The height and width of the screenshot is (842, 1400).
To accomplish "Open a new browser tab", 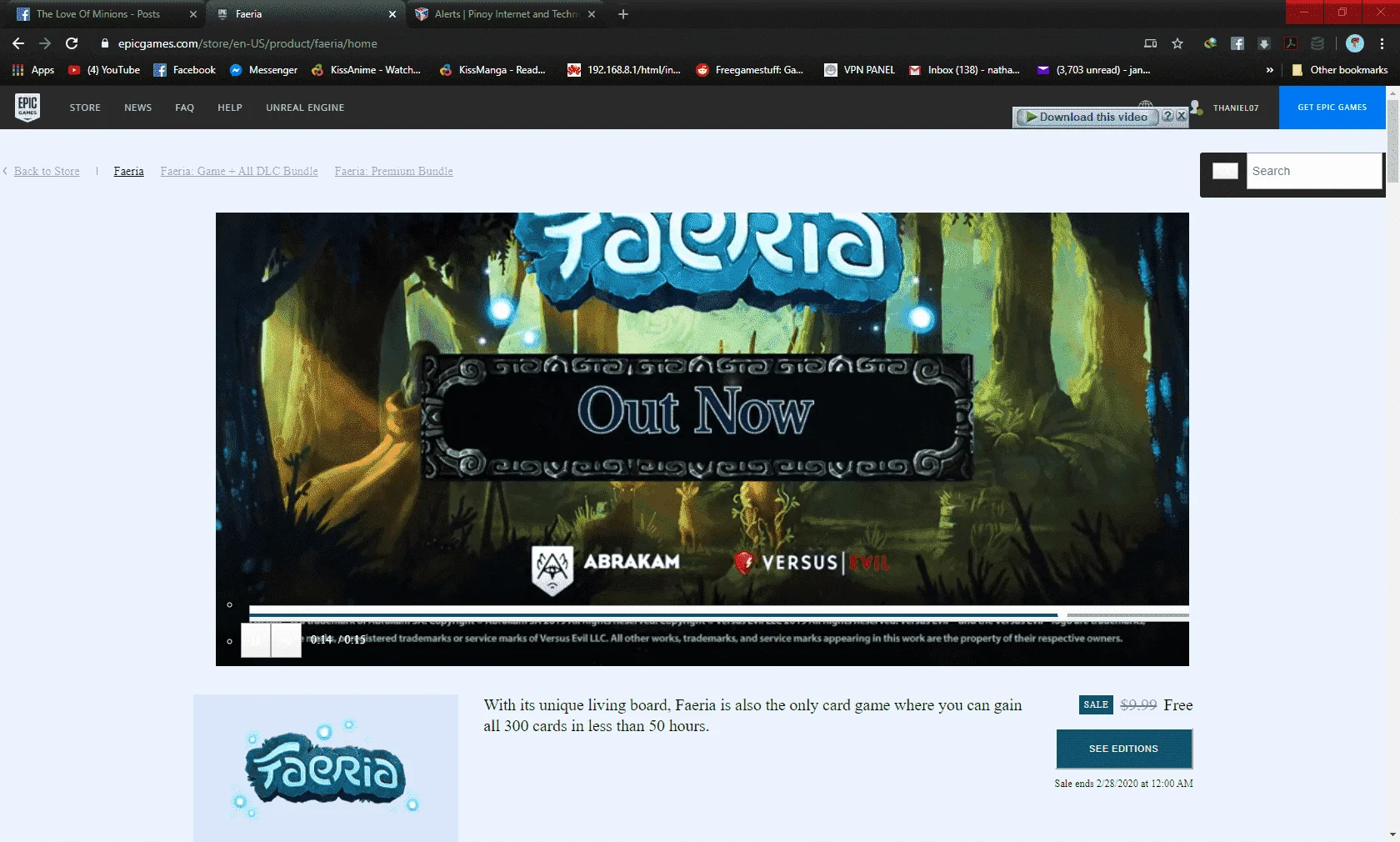I will (x=623, y=14).
